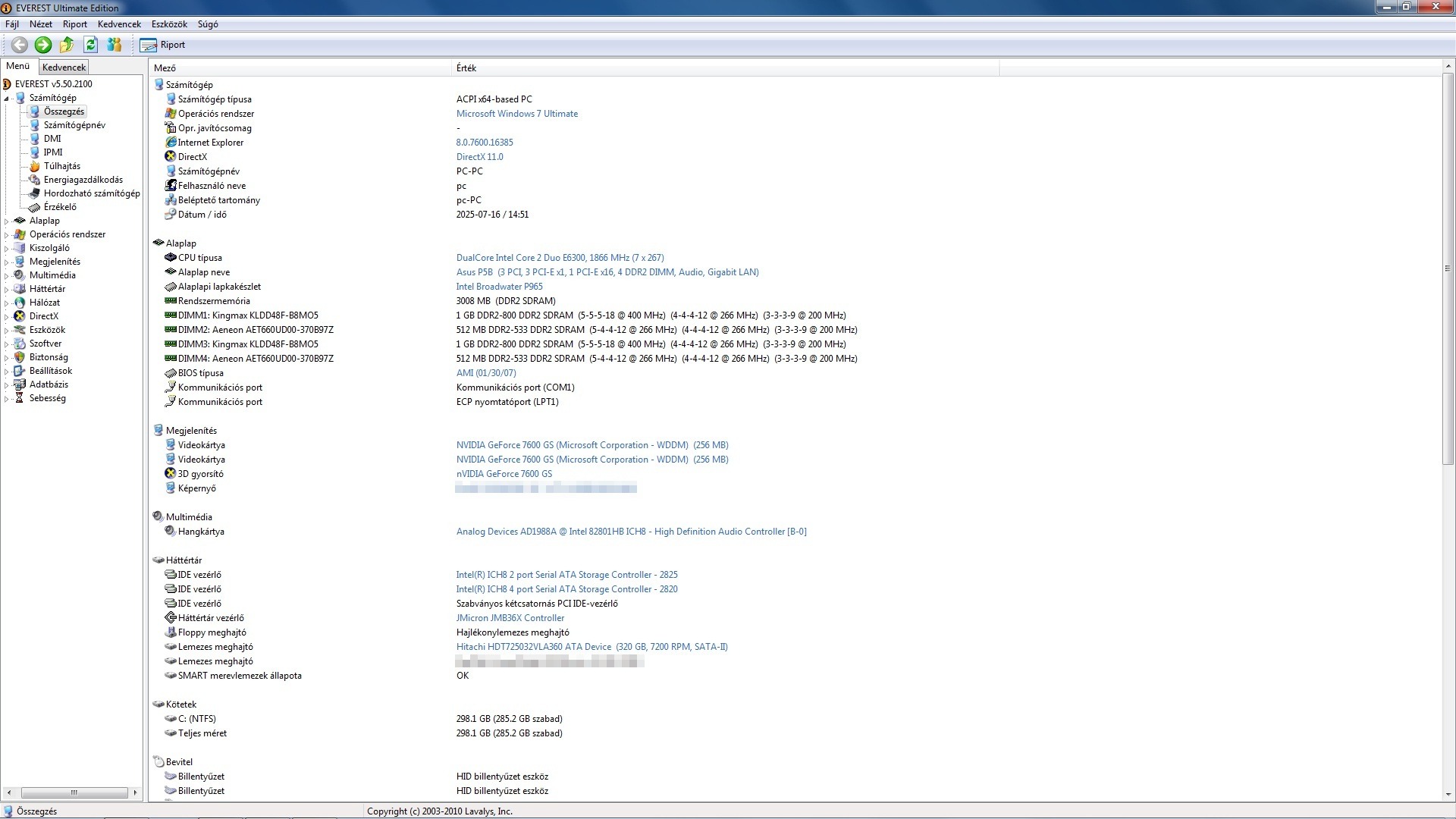Open the Riport toolbar button

point(163,45)
